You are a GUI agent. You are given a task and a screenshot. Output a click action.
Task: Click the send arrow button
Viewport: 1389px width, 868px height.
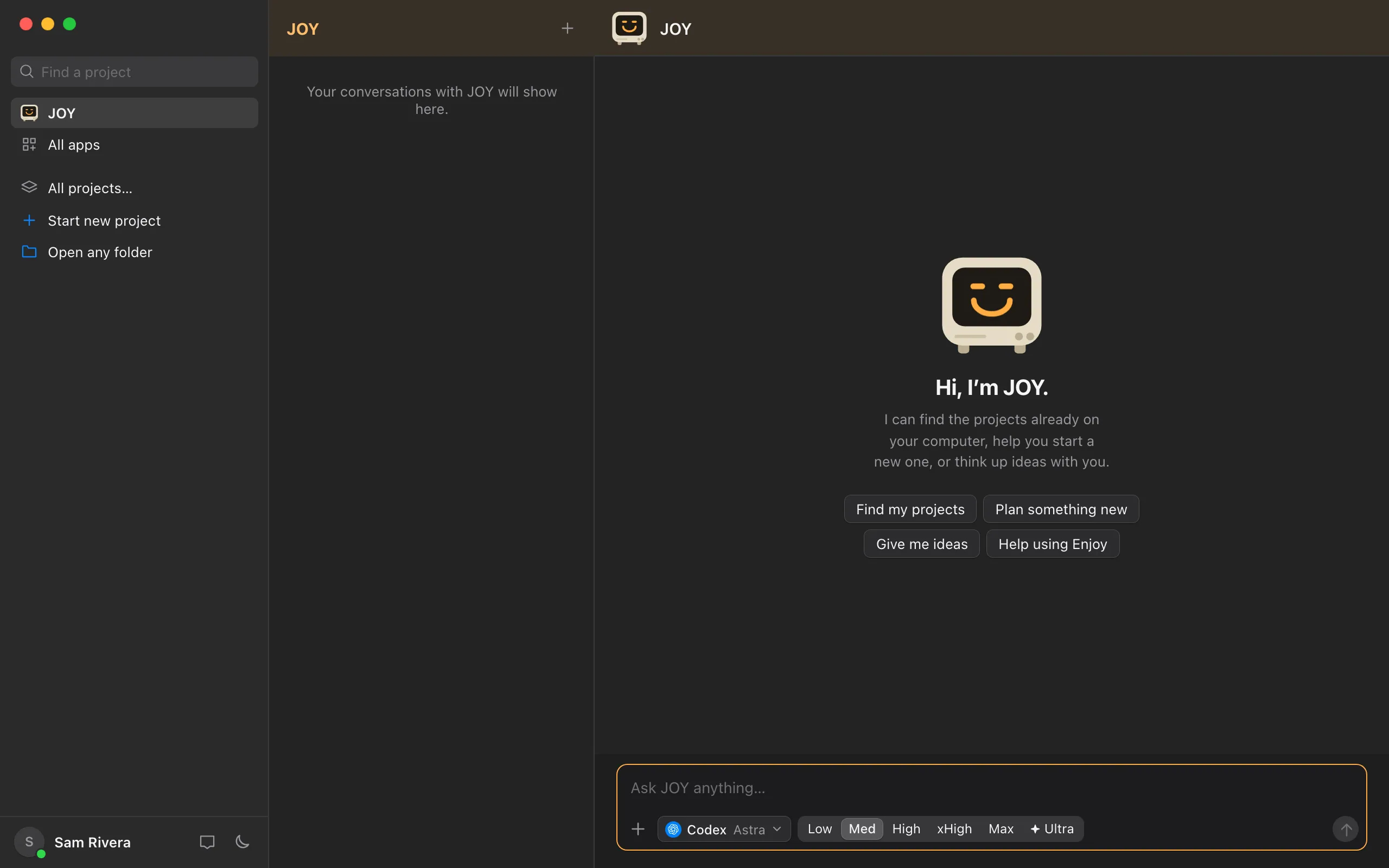click(1345, 829)
